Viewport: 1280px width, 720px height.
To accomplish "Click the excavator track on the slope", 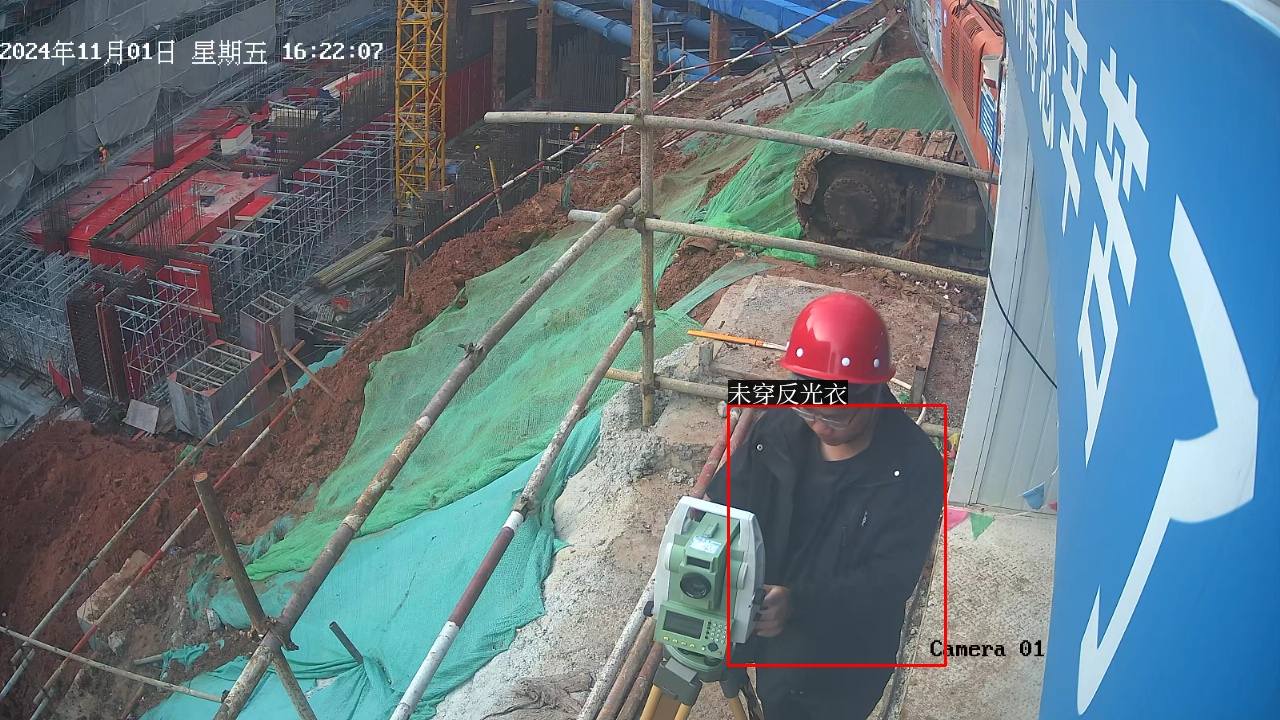I will (x=880, y=190).
